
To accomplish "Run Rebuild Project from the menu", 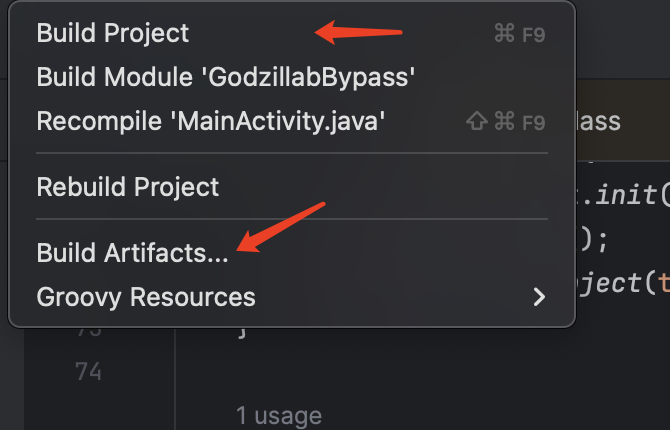I will [128, 186].
